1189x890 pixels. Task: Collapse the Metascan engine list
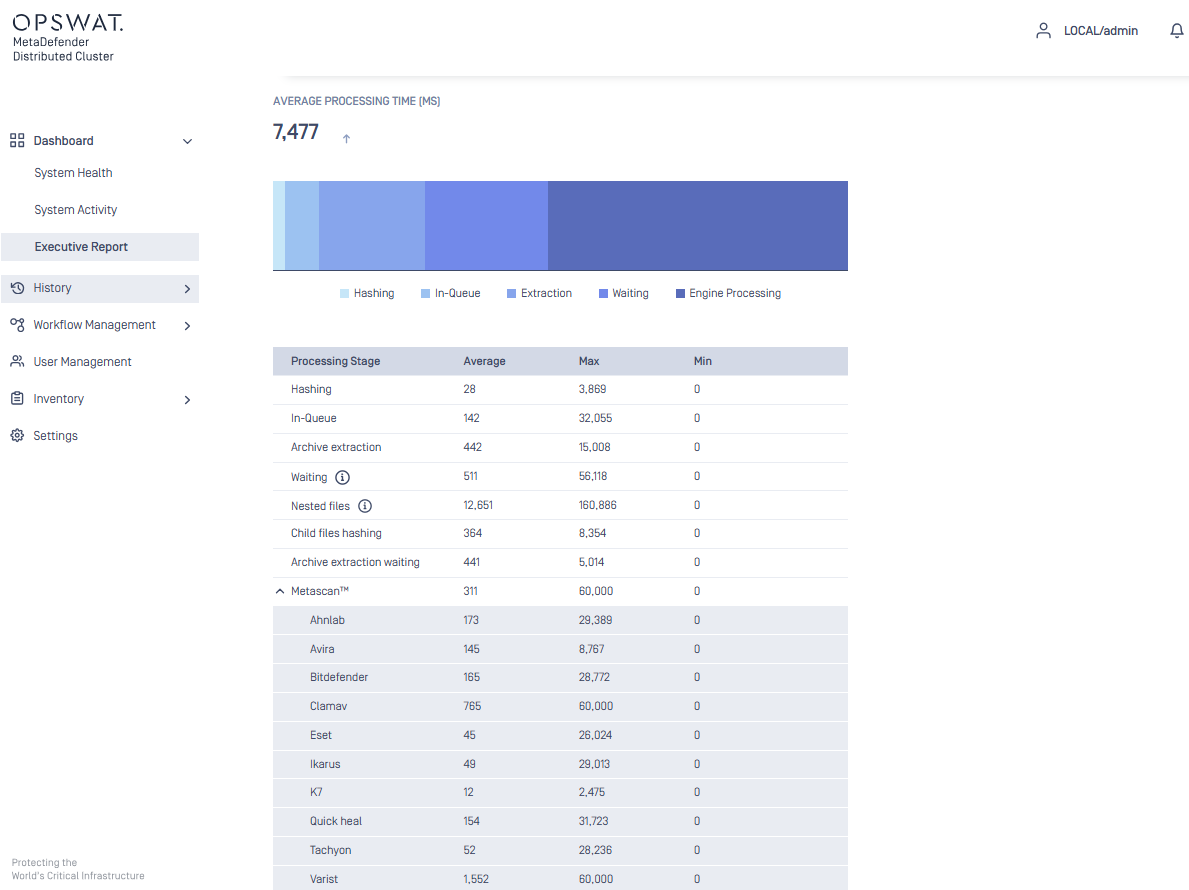point(280,592)
